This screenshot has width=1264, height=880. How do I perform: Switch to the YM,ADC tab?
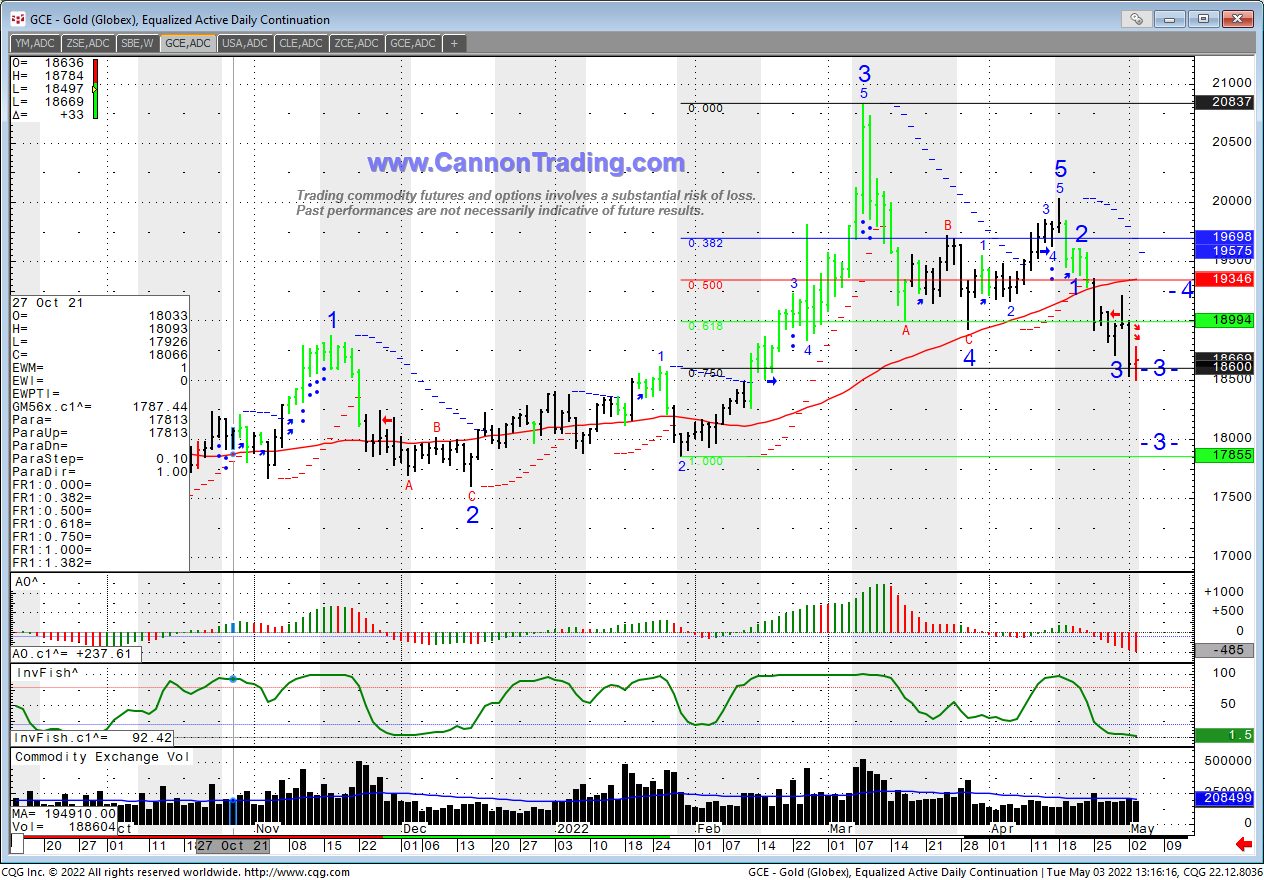pos(34,43)
